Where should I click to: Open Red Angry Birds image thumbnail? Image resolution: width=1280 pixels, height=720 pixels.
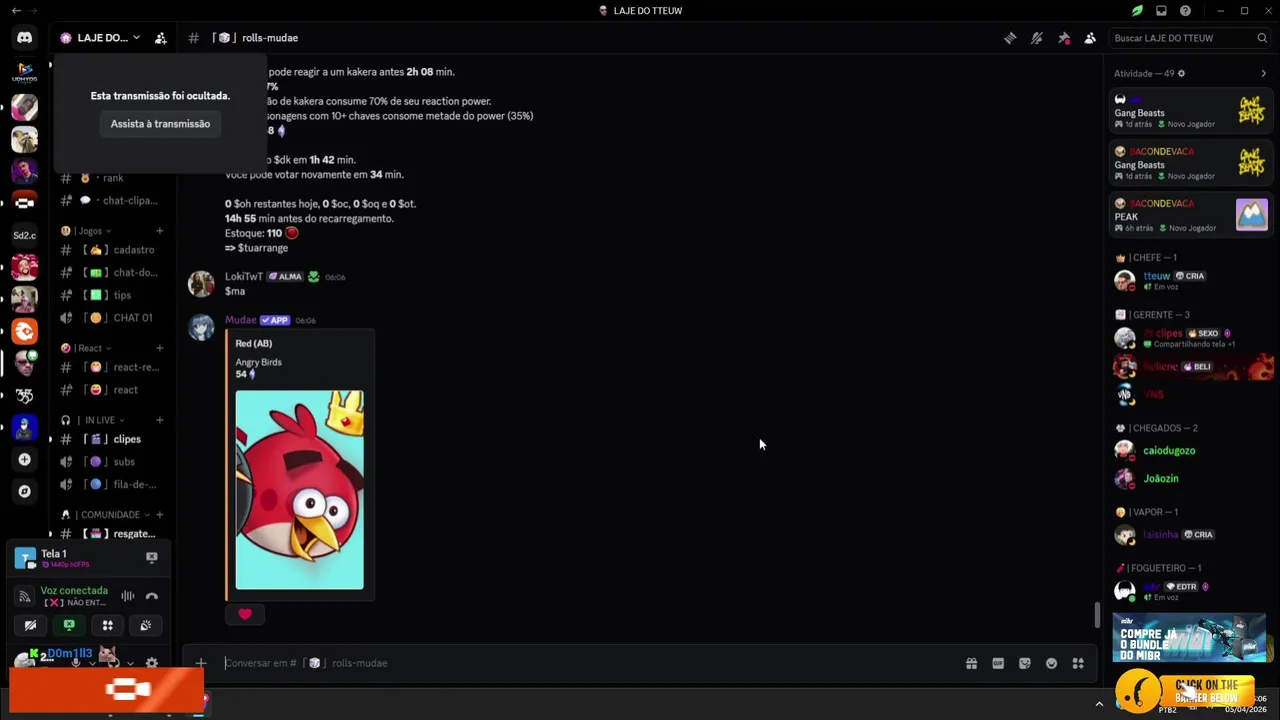click(299, 490)
